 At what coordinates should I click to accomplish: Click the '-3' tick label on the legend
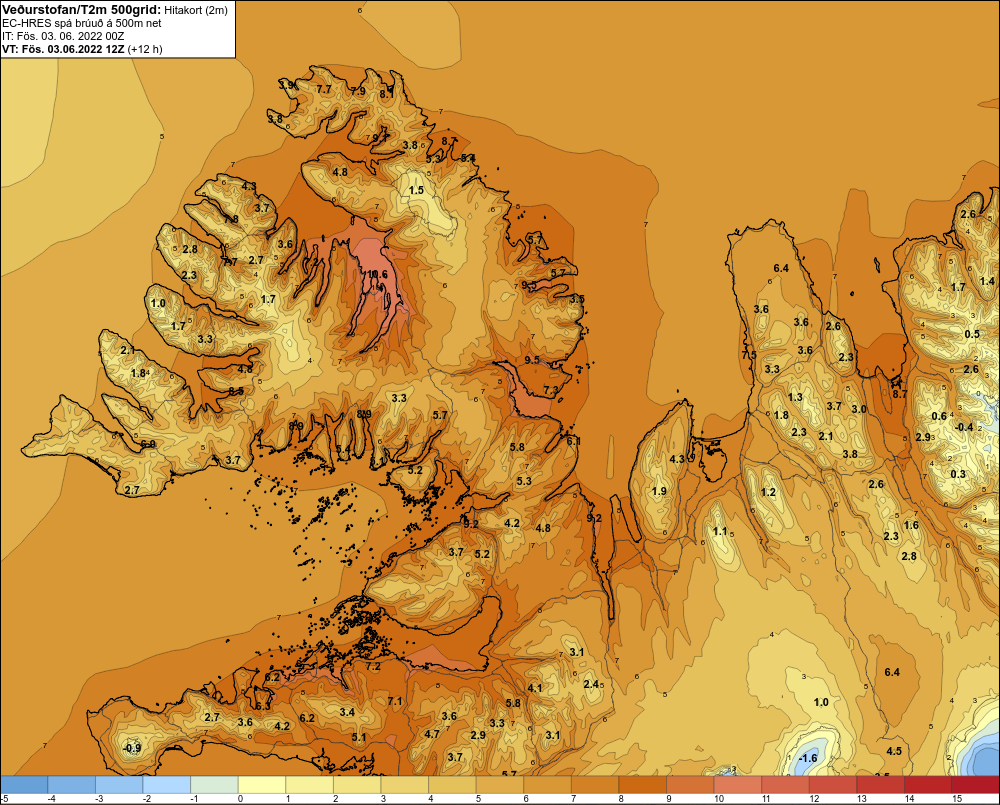coord(99,799)
